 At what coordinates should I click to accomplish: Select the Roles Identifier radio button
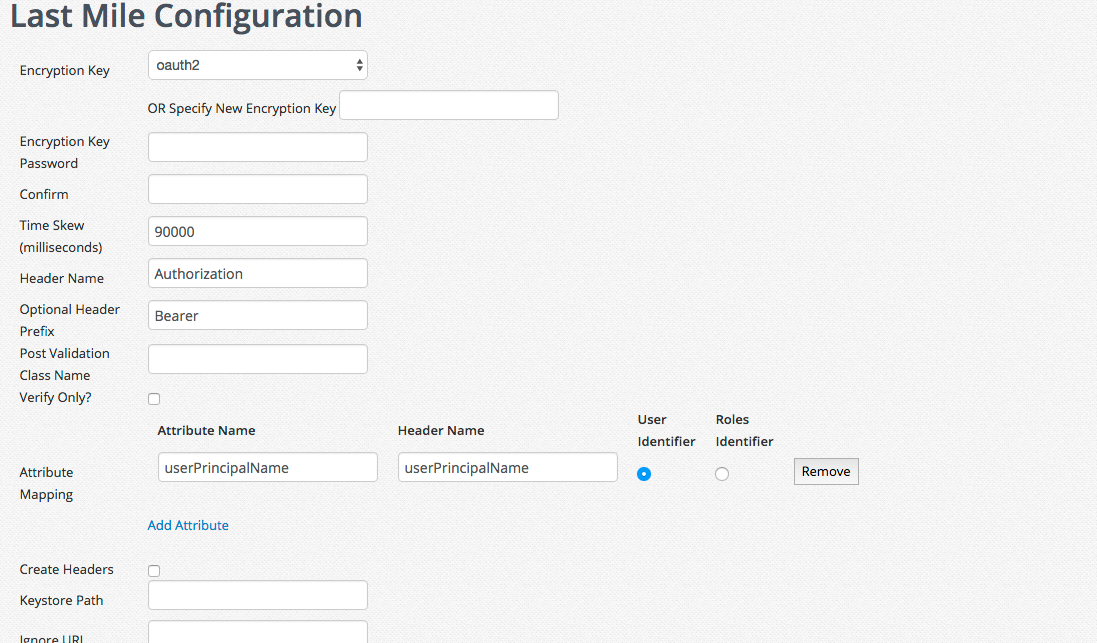(x=722, y=474)
